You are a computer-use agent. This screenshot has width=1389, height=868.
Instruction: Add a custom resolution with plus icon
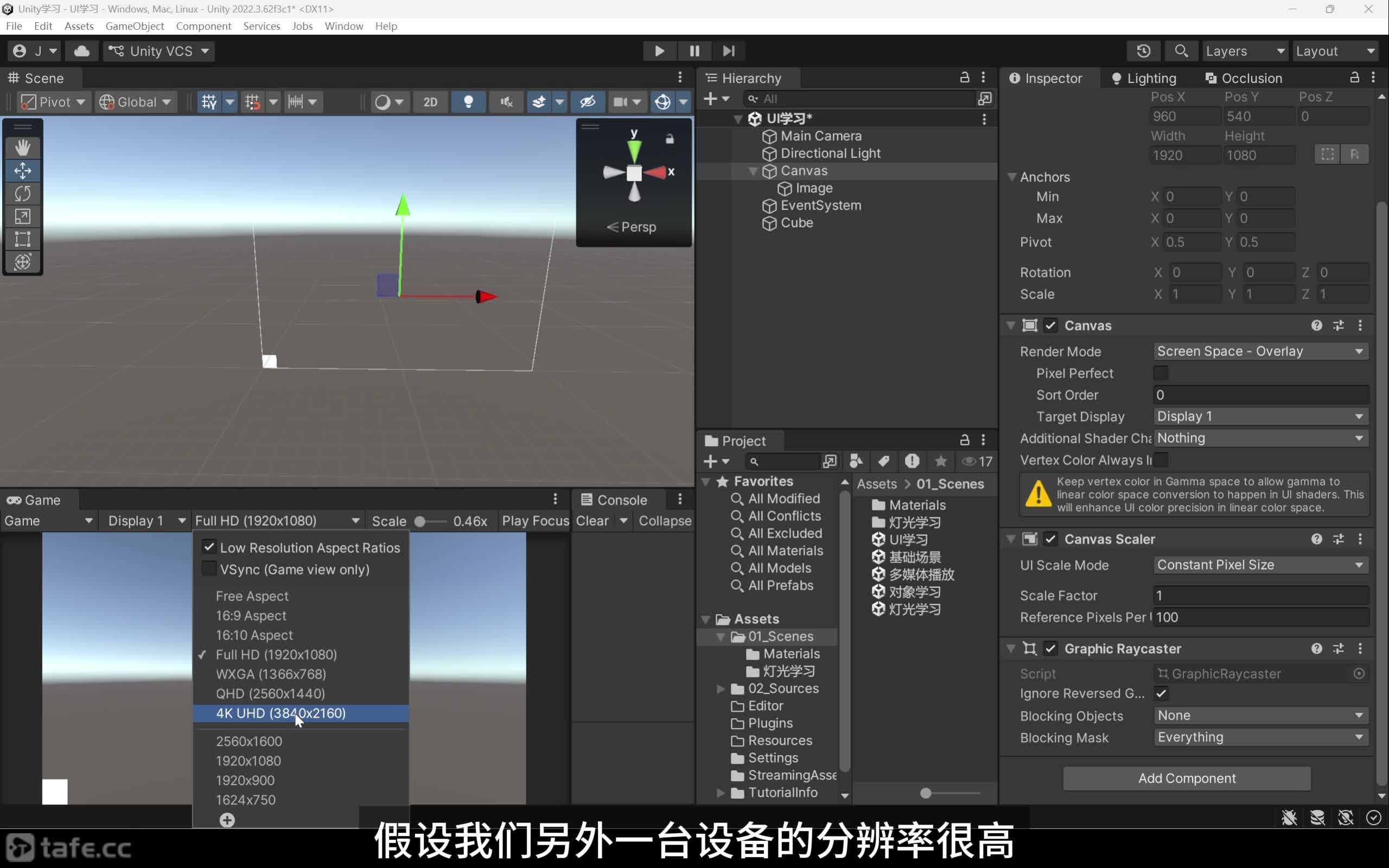pos(227,820)
